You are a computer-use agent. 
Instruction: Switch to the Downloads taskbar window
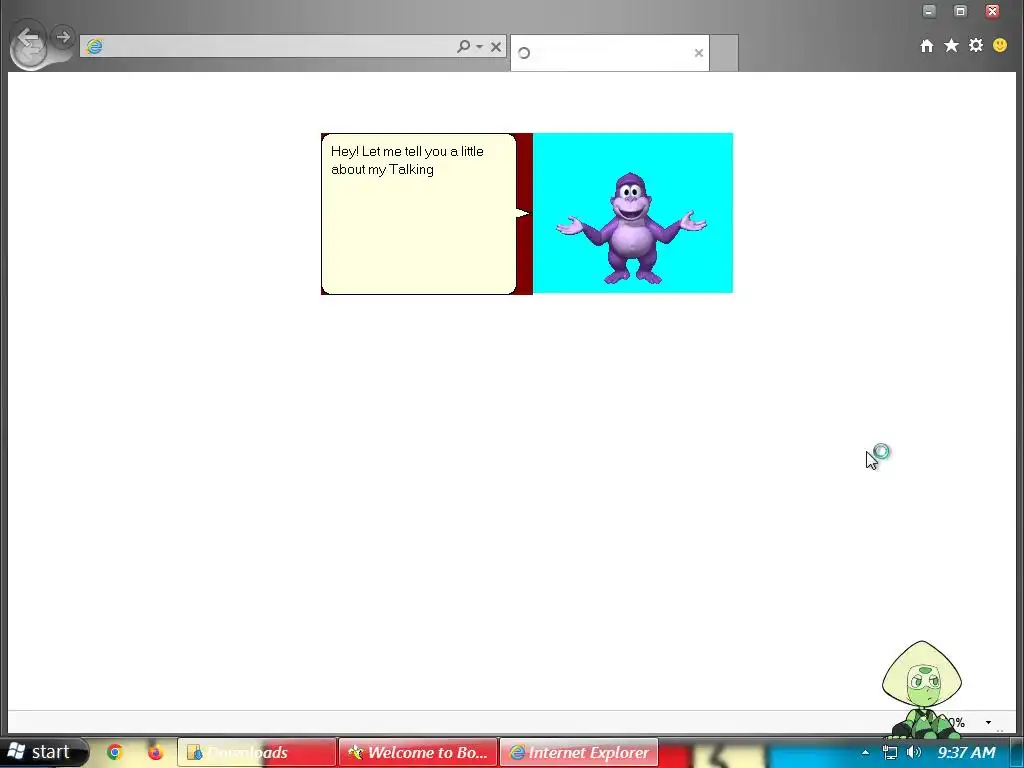(x=257, y=752)
